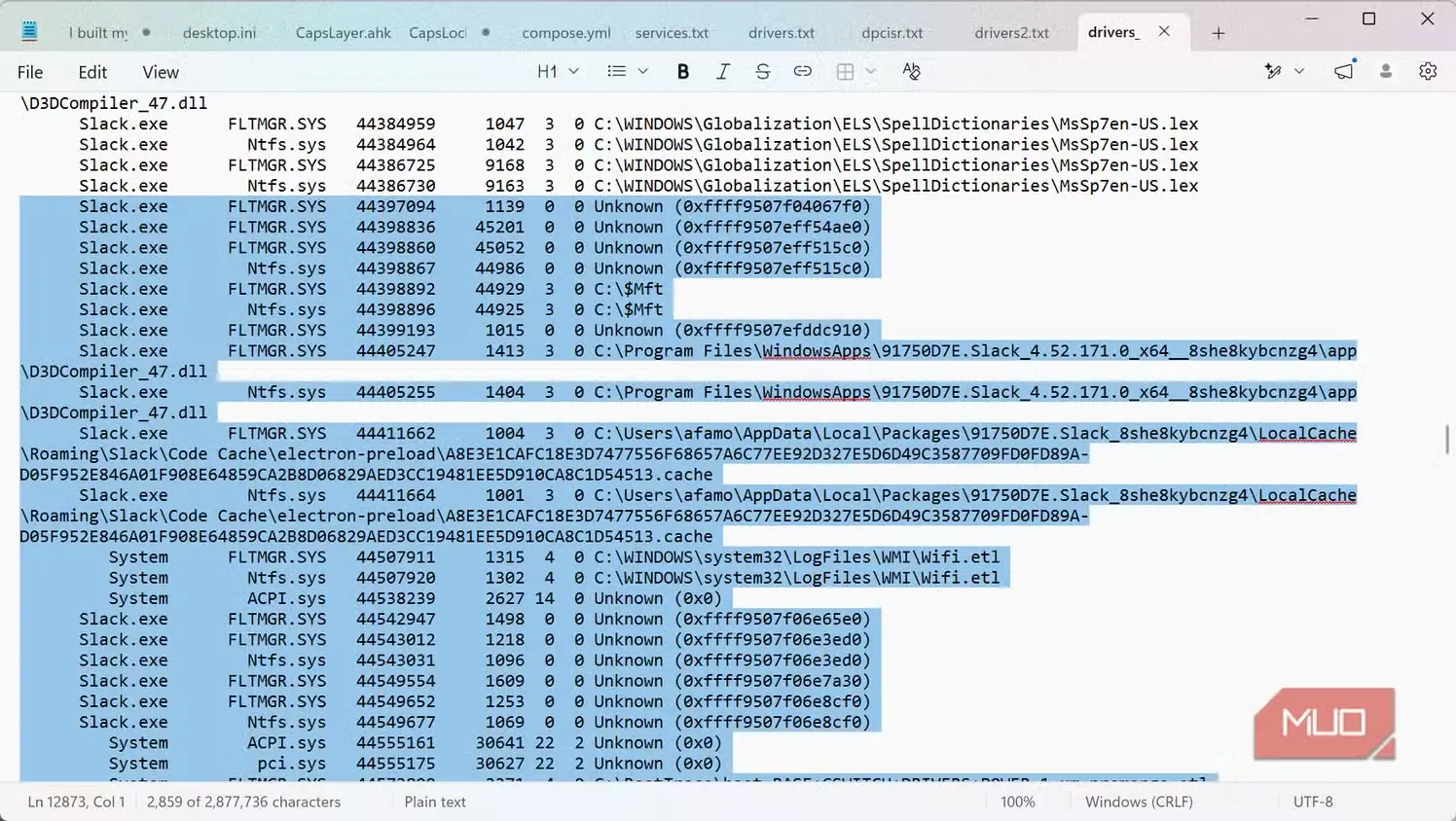
Task: Open the rewrite AI pen tool
Action: pos(1272,71)
